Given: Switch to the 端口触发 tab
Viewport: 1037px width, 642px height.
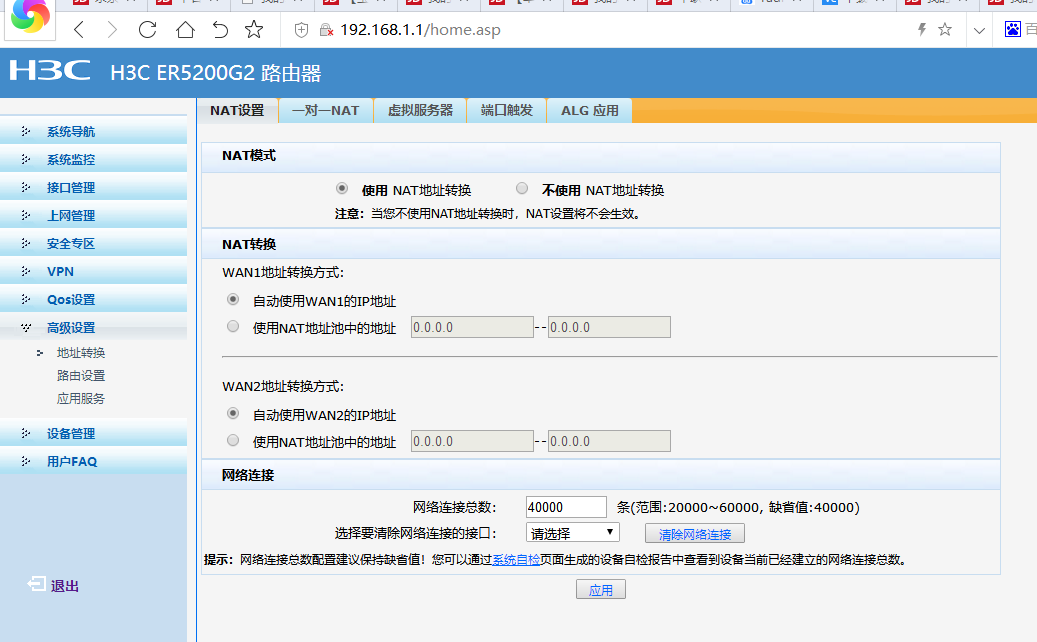Looking at the screenshot, I should tap(507, 110).
